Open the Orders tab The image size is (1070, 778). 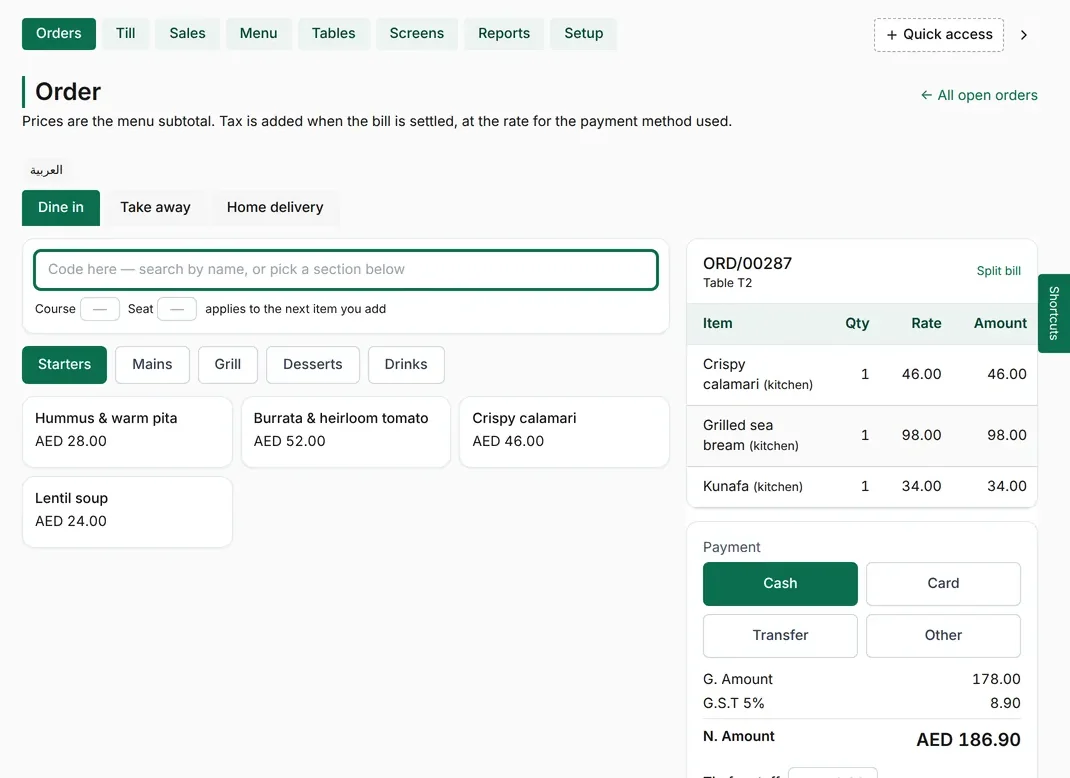click(x=59, y=33)
